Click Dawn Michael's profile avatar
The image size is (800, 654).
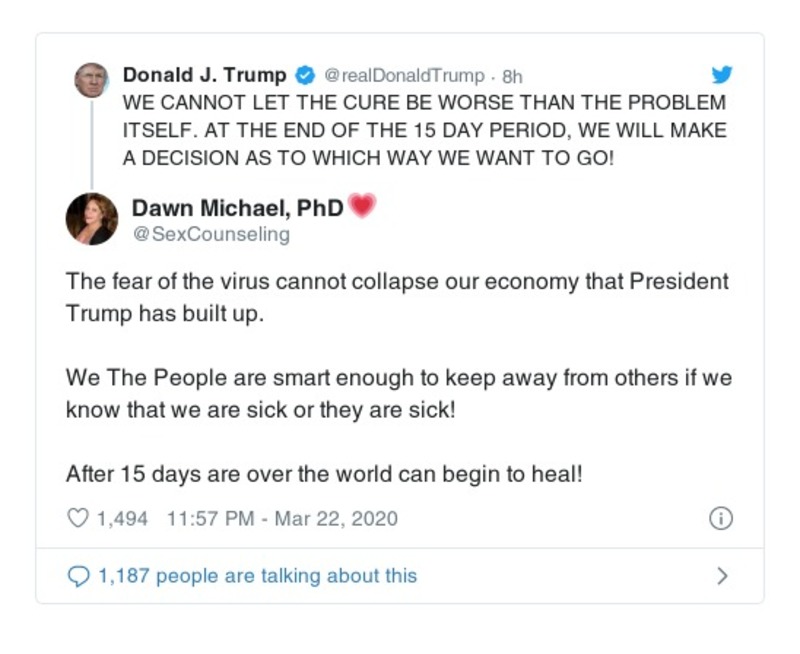(x=92, y=216)
